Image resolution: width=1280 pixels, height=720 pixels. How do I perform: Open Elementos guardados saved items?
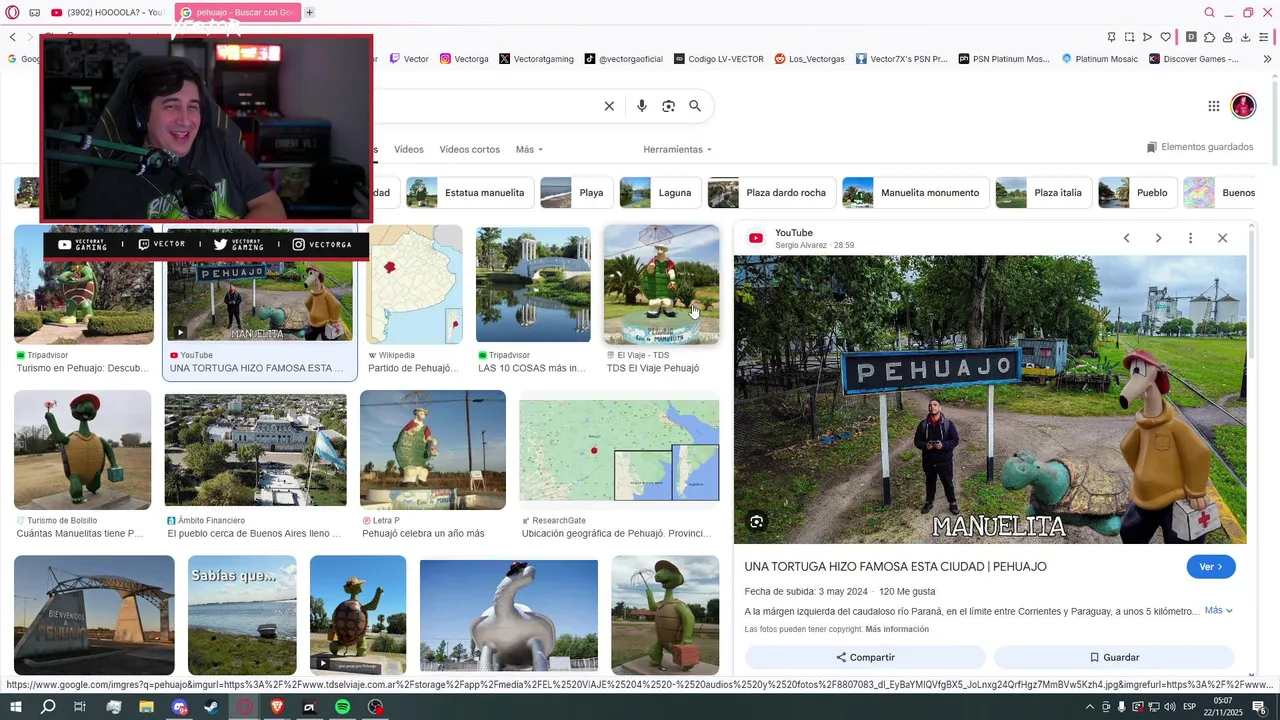click(1200, 147)
